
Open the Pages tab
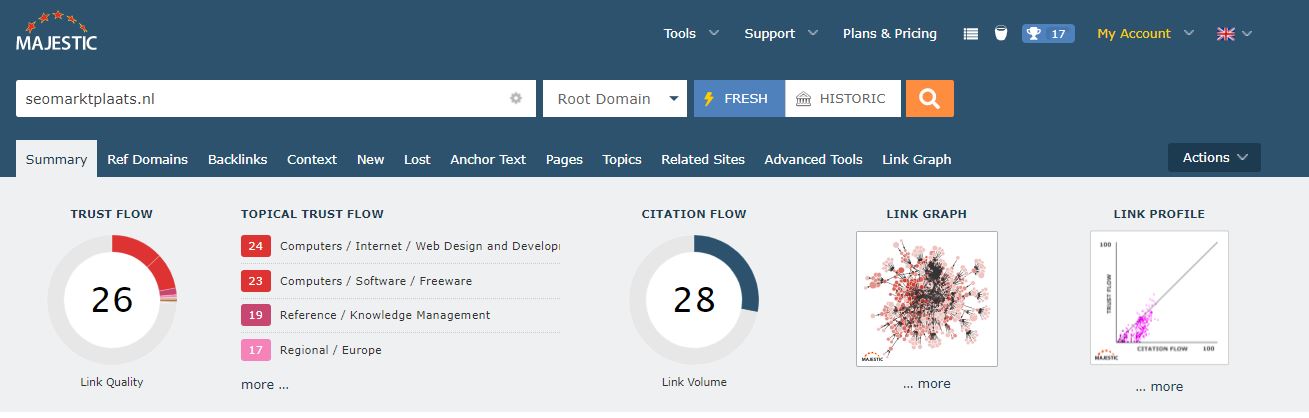tap(564, 159)
